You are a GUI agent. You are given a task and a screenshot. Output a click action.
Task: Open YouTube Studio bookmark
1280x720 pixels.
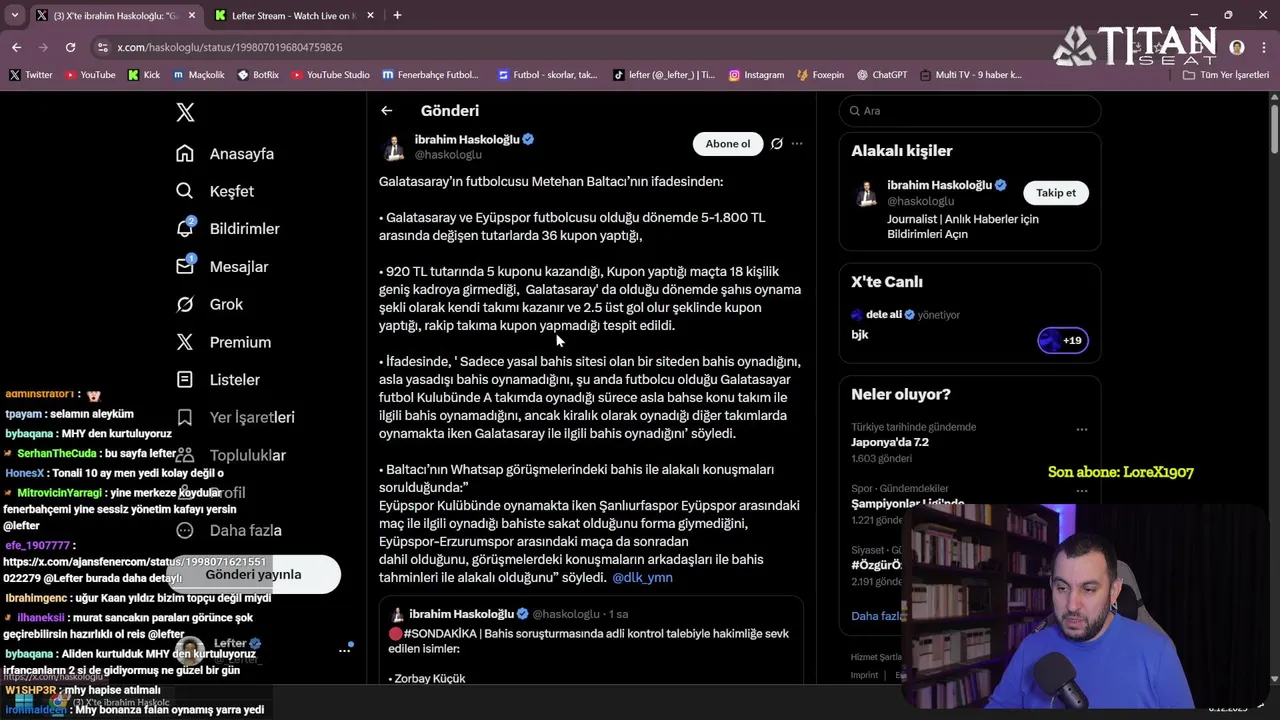pyautogui.click(x=331, y=75)
